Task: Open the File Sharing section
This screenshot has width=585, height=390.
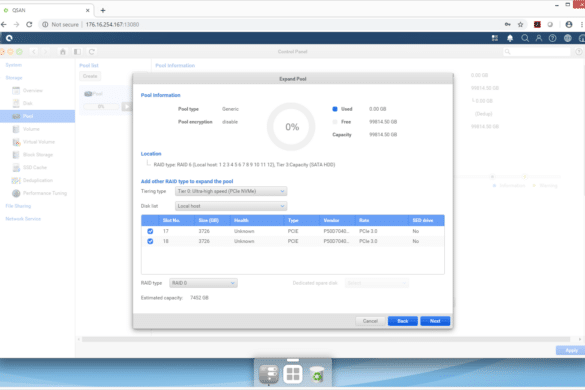Action: click(18, 206)
